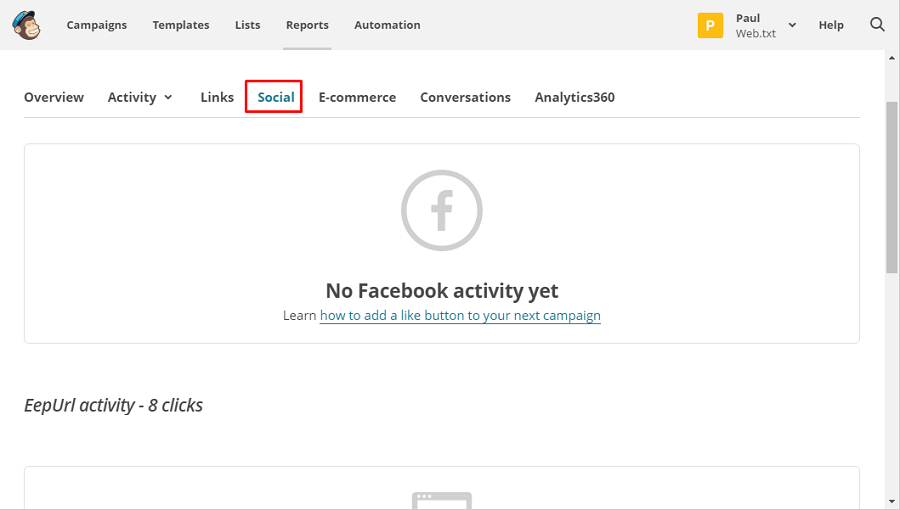Open the search magnifier icon

[877, 25]
